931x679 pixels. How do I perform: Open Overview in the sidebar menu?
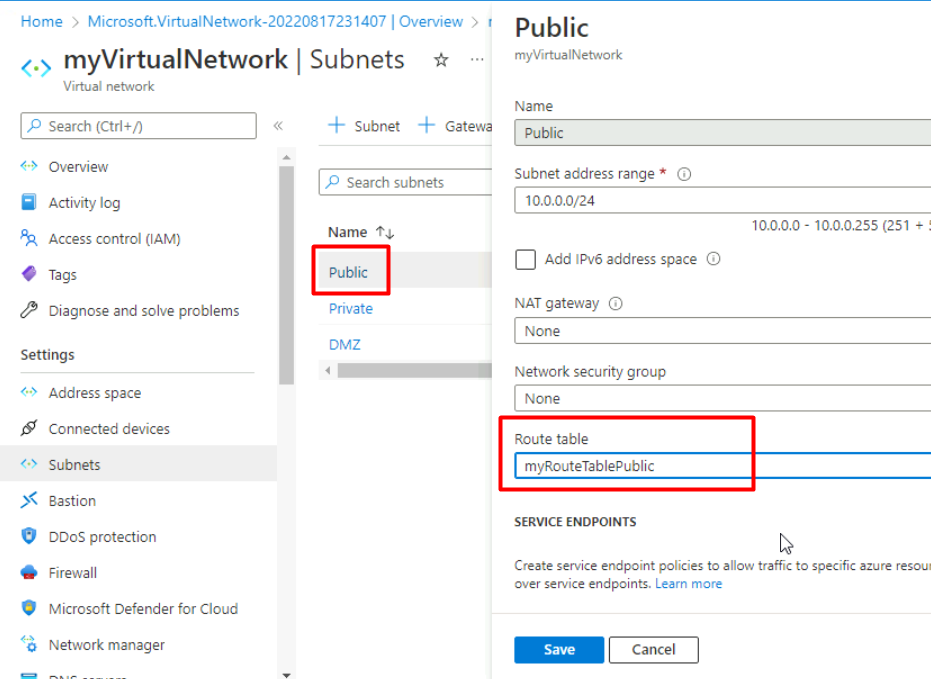point(78,167)
